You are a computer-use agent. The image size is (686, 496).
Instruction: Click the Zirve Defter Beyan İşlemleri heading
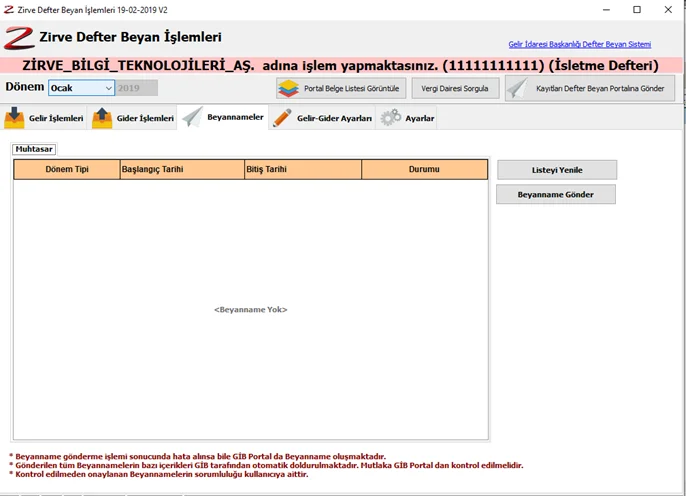click(130, 37)
